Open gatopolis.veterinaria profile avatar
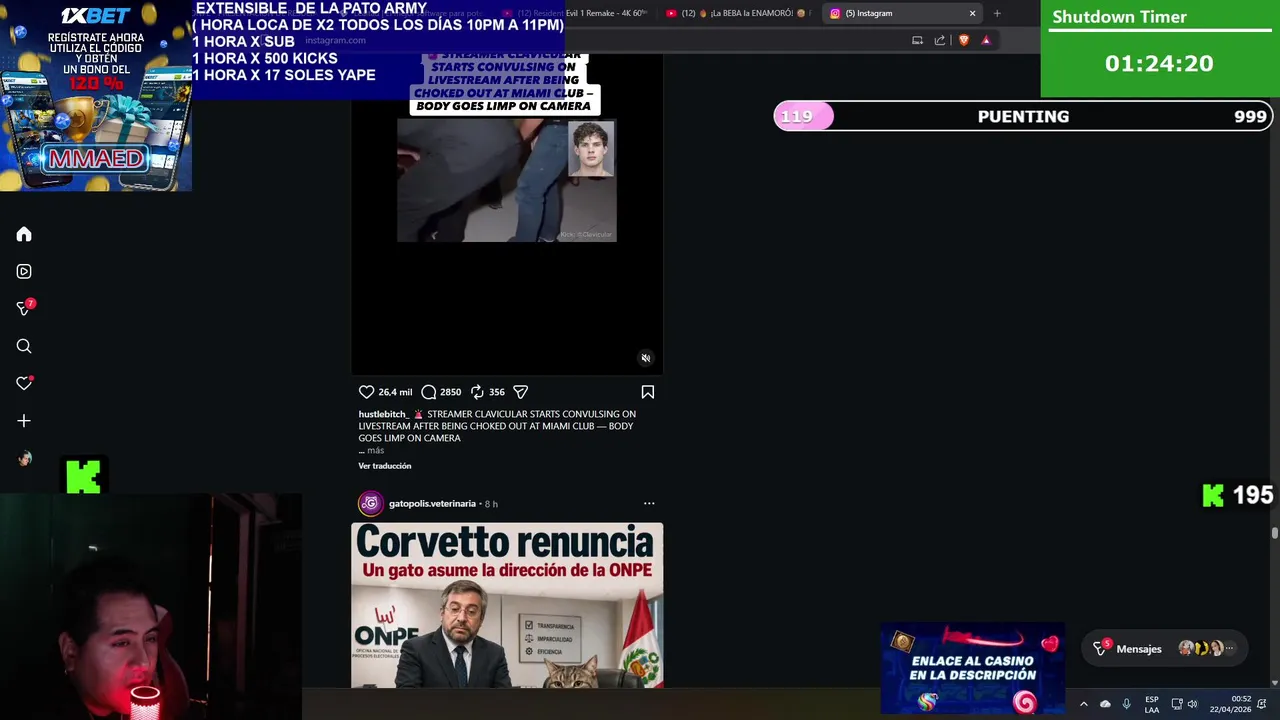The height and width of the screenshot is (720, 1280). click(x=370, y=503)
